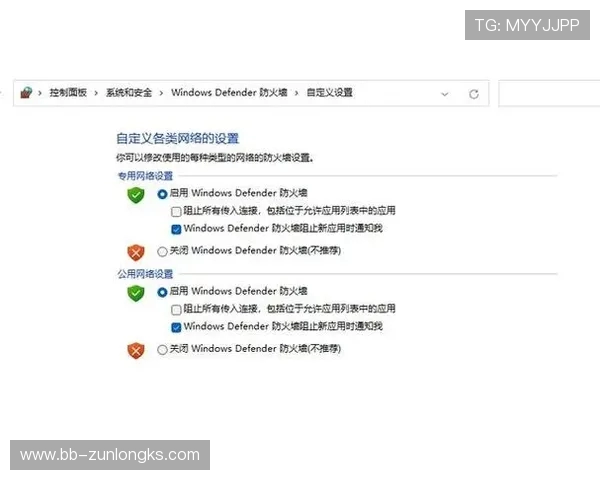The height and width of the screenshot is (480, 600).
Task: Click the 专用网络设置 section label
Action: [x=145, y=176]
